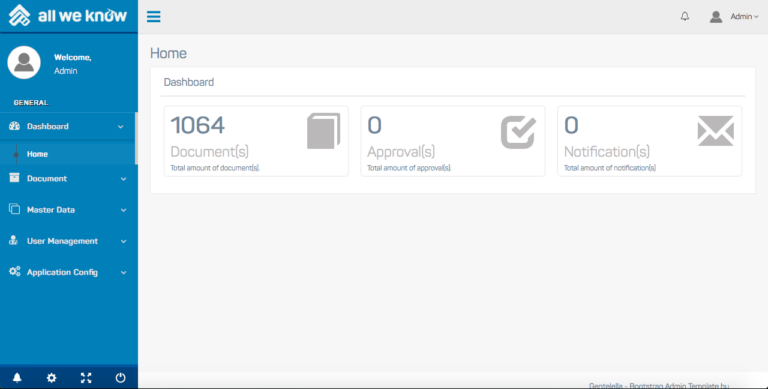
Task: Click the notifications envelope icon
Action: click(716, 131)
